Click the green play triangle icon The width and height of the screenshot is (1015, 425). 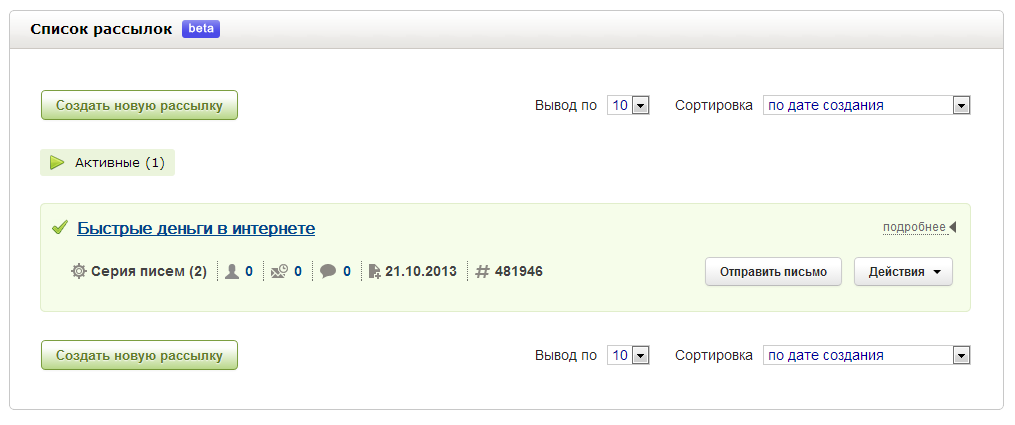57,162
